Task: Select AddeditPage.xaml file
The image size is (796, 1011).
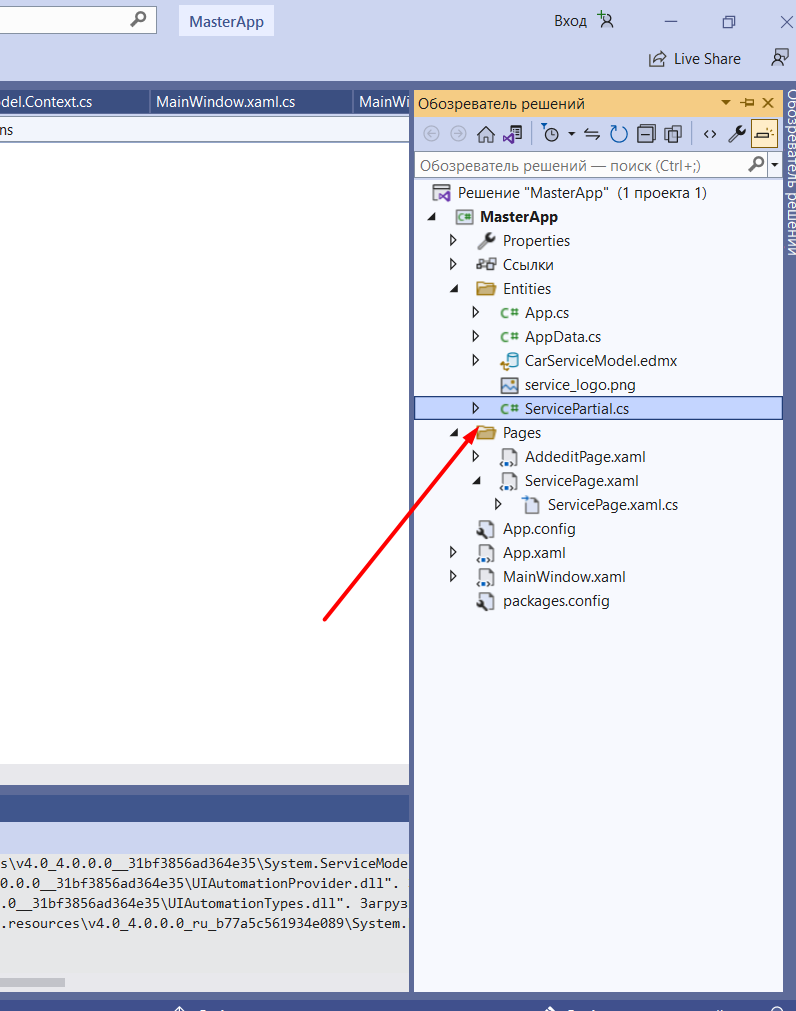Action: click(x=585, y=457)
